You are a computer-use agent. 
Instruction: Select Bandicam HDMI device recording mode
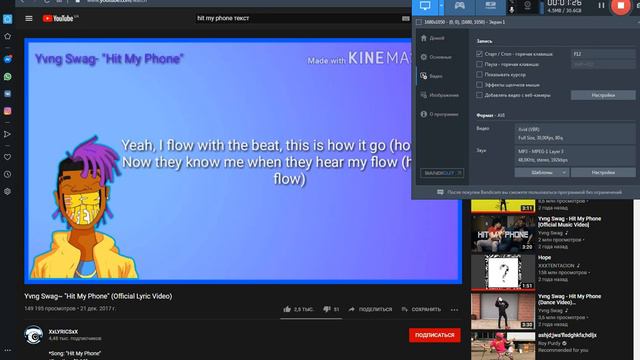coord(490,6)
